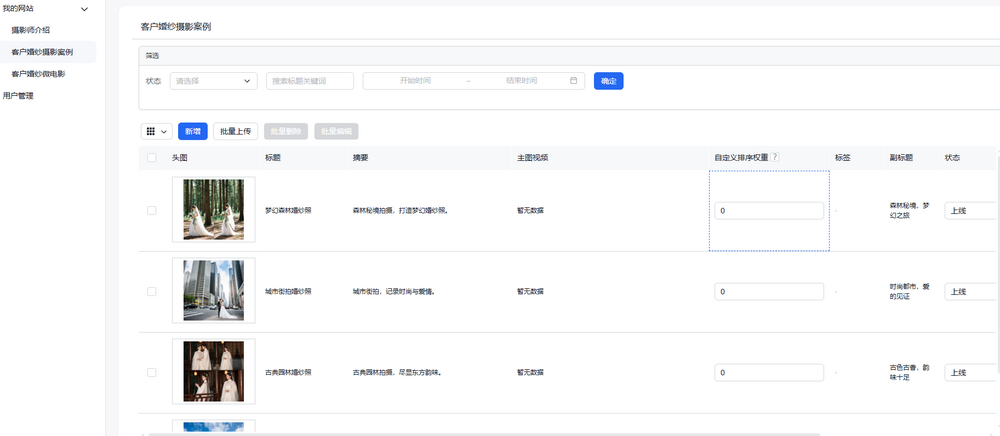Click the title 城市街拍婚纱照
Image resolution: width=1000 pixels, height=436 pixels.
(x=288, y=291)
